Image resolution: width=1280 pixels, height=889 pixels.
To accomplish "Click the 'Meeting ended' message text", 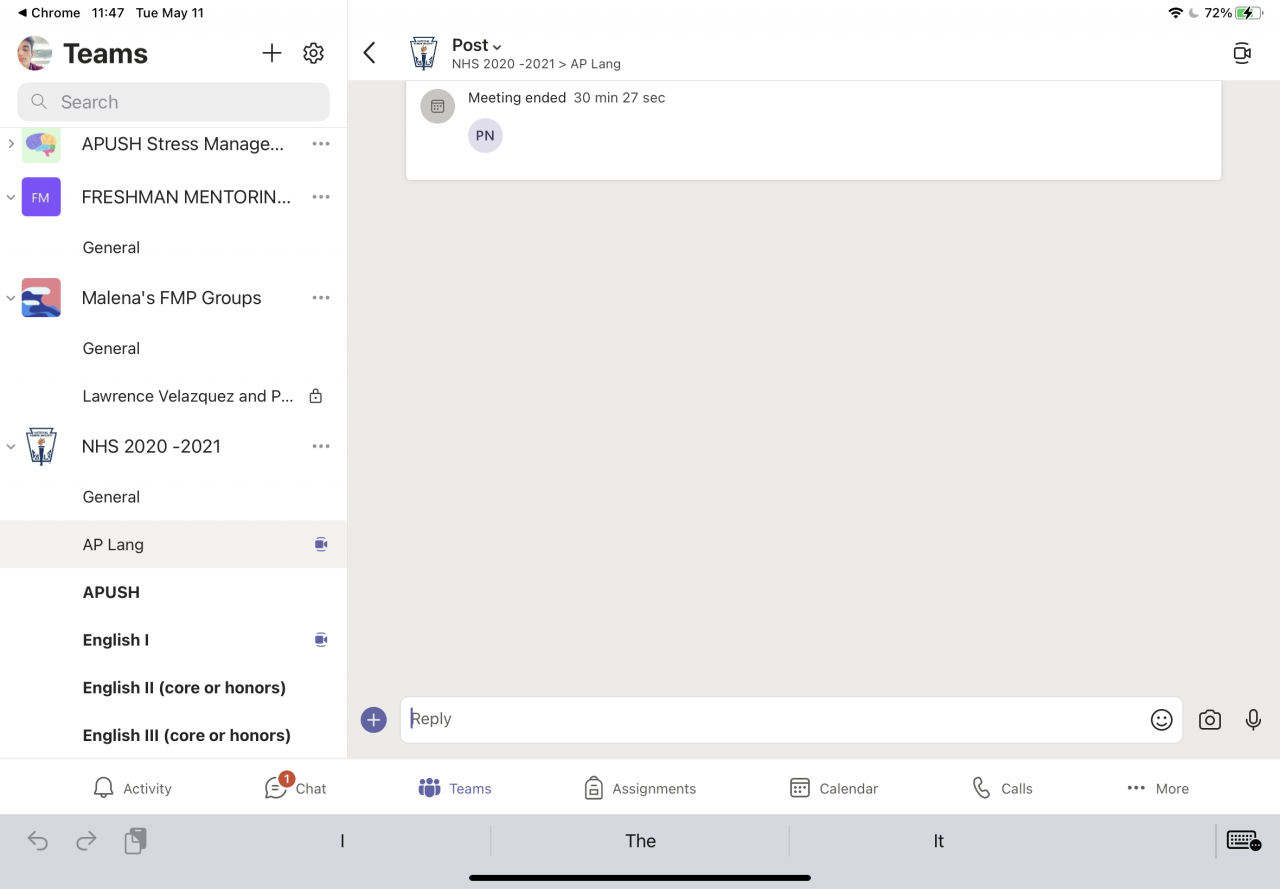I will click(x=517, y=98).
